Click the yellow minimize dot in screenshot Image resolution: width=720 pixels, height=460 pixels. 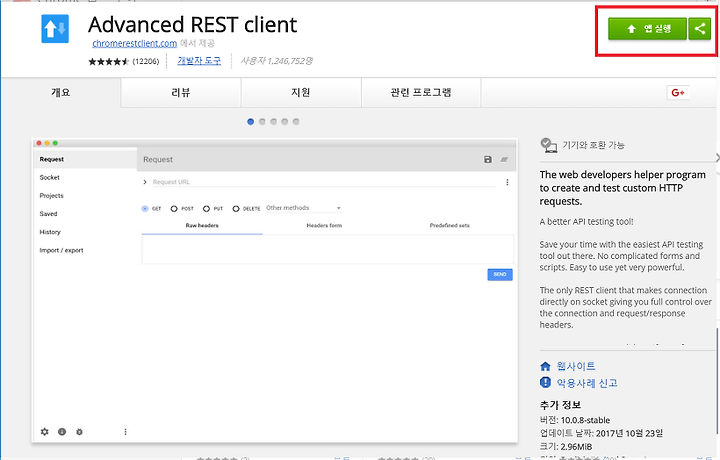coord(47,143)
